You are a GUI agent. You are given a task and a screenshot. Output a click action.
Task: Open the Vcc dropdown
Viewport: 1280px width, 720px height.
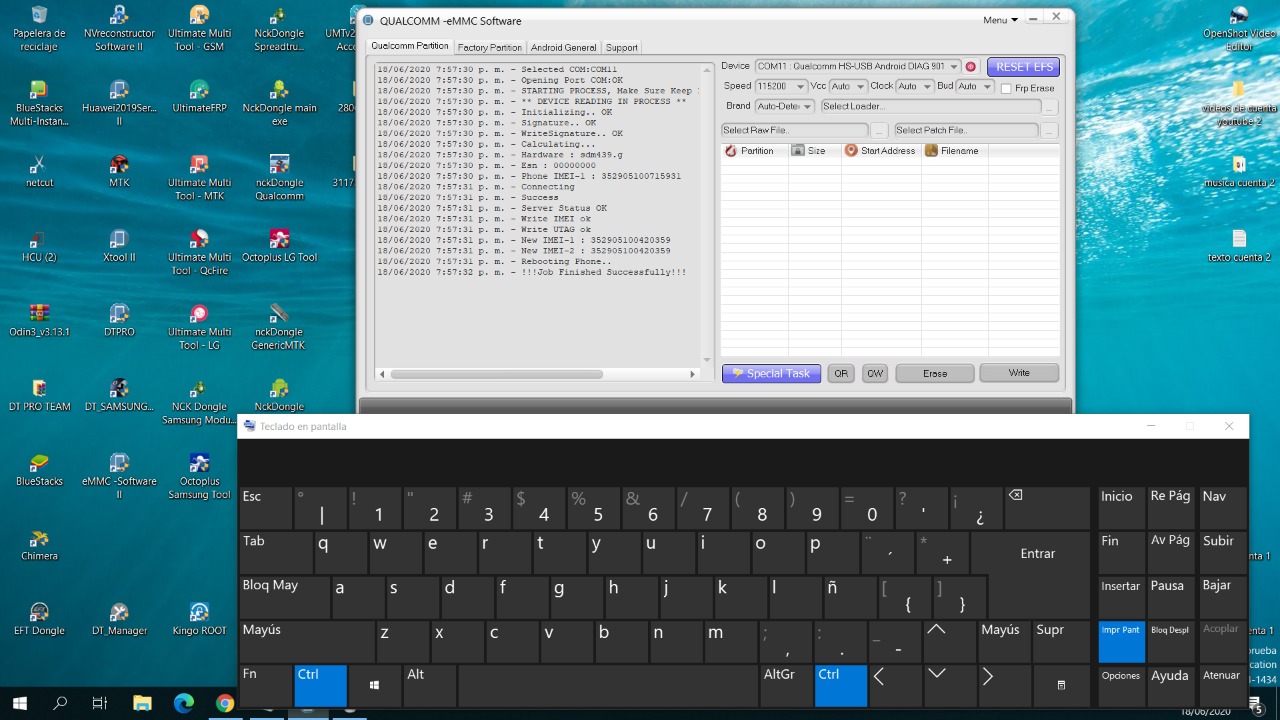(860, 87)
